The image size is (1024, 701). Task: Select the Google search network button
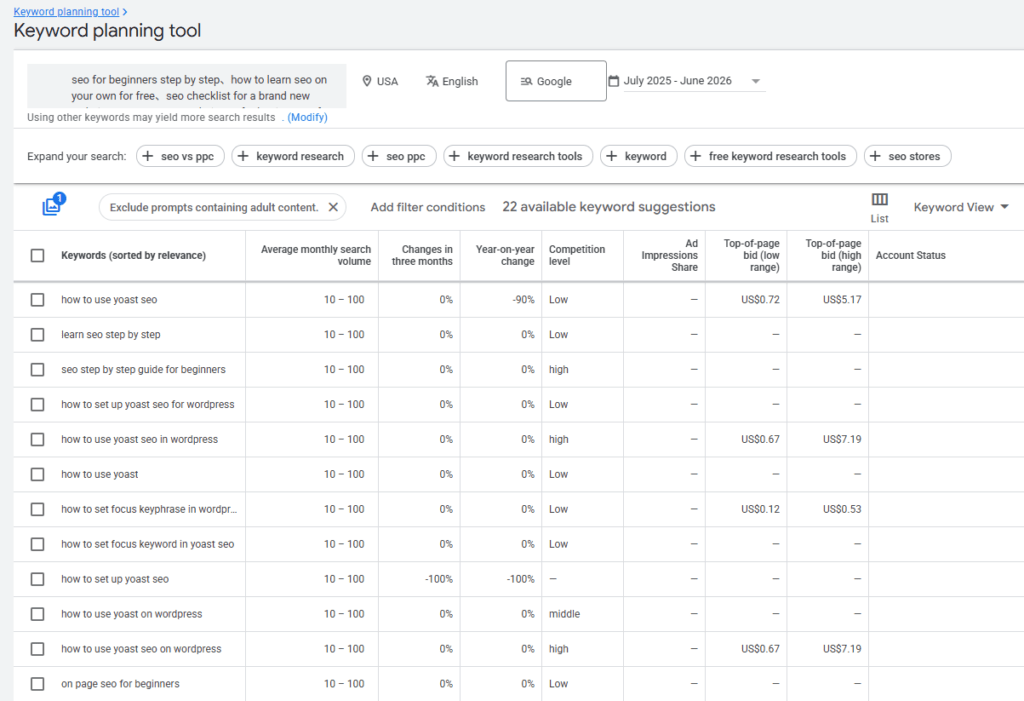pyautogui.click(x=556, y=81)
